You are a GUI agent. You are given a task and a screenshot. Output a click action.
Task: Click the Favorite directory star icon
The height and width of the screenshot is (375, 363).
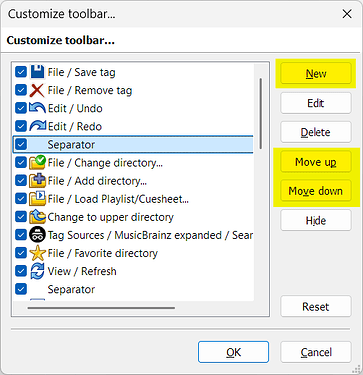[x=37, y=253]
